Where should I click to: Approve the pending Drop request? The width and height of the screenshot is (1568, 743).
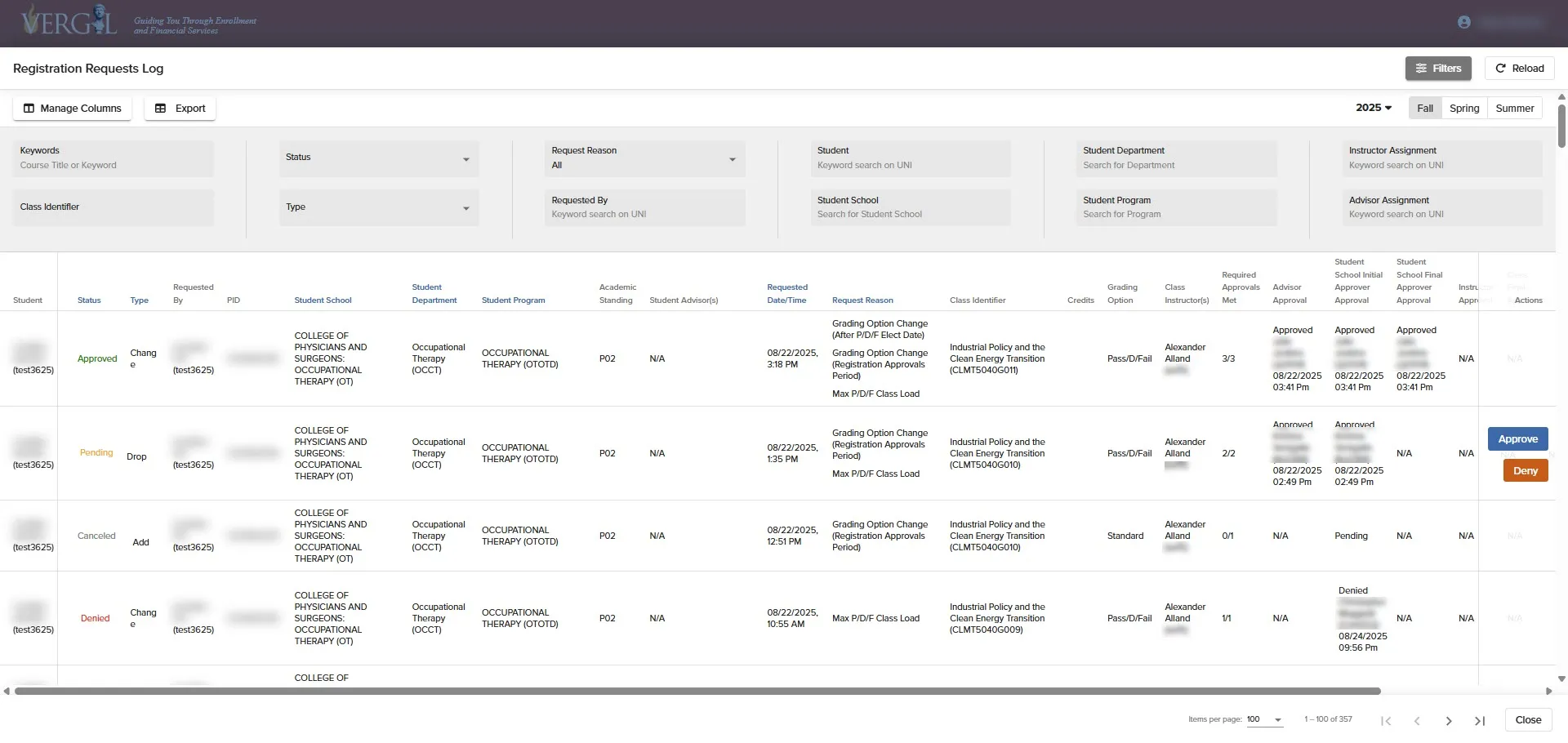pyautogui.click(x=1517, y=439)
